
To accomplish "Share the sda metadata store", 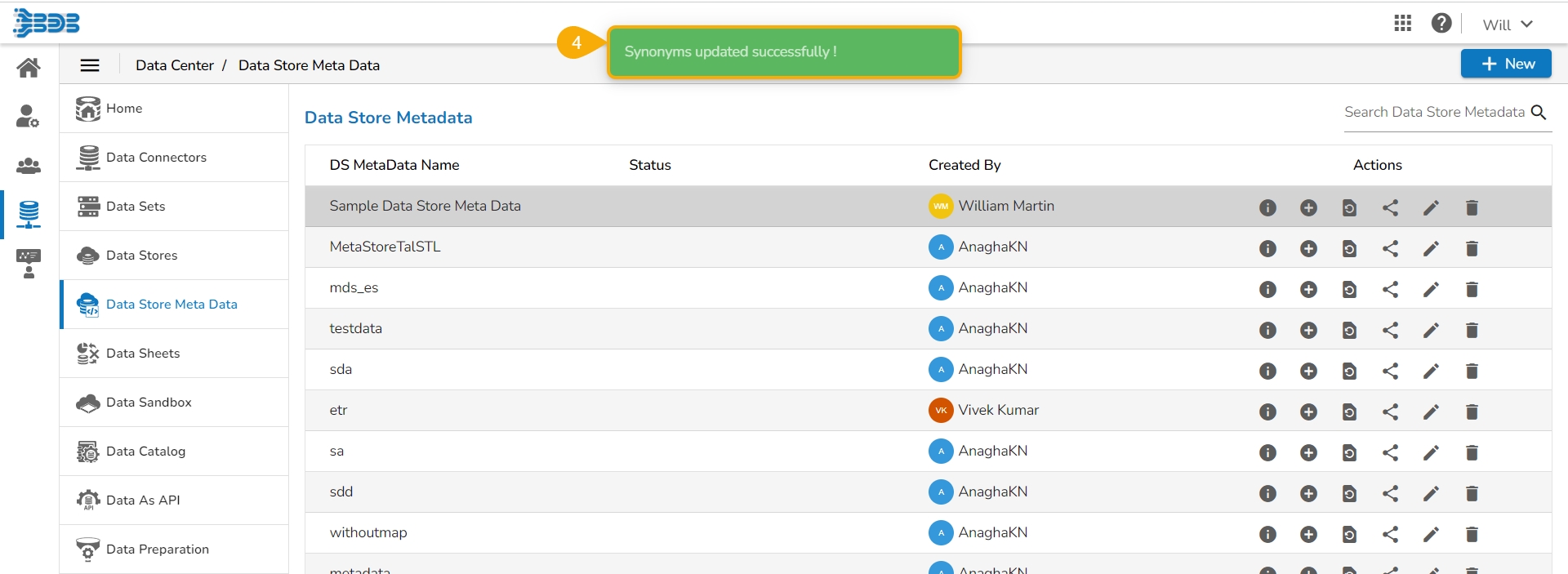I will (x=1390, y=372).
